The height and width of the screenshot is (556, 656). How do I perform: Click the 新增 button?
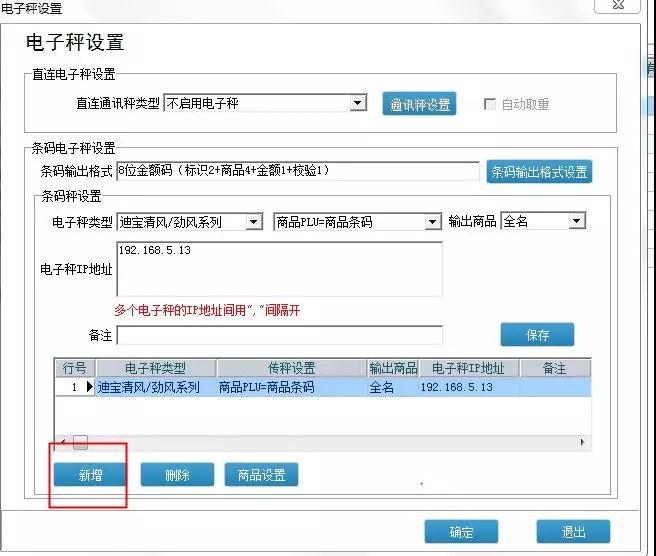[x=90, y=475]
